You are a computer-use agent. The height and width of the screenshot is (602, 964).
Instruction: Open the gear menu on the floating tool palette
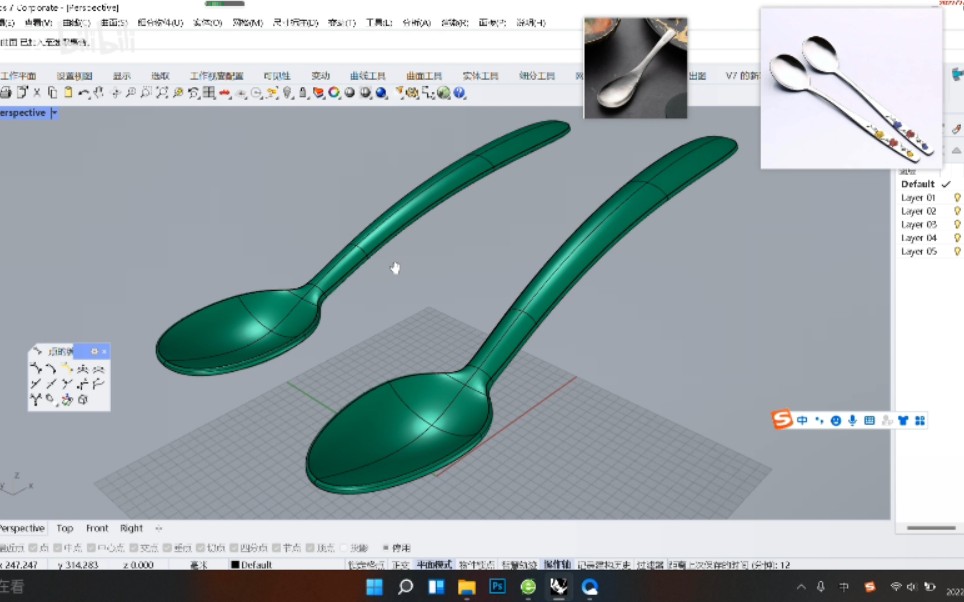95,351
